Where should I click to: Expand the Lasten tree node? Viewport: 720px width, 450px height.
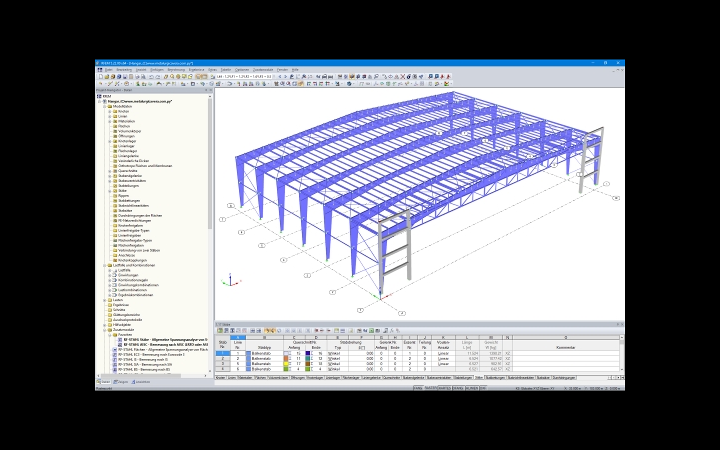click(105, 300)
